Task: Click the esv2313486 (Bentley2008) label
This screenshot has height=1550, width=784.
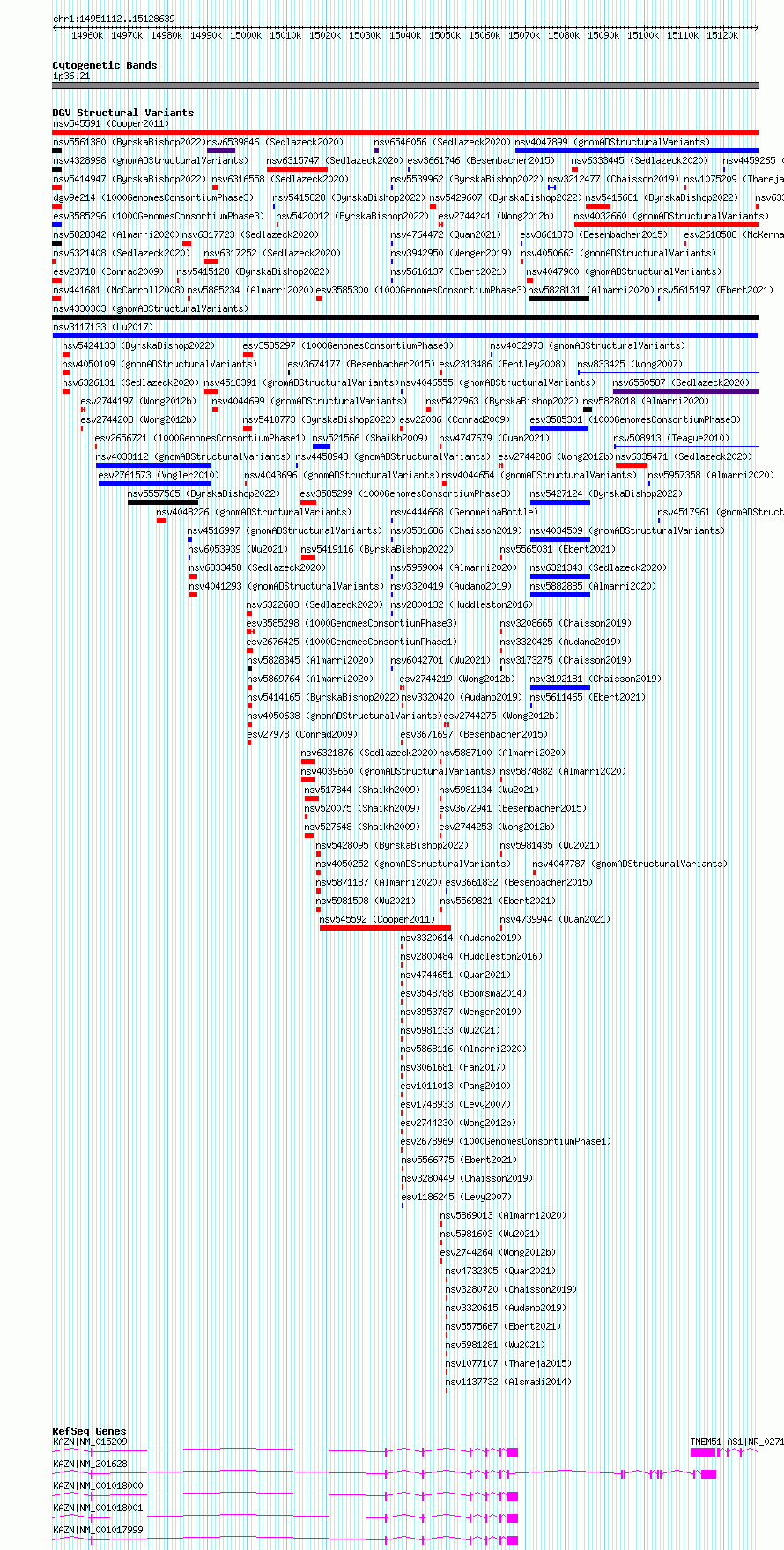Action: tap(502, 364)
